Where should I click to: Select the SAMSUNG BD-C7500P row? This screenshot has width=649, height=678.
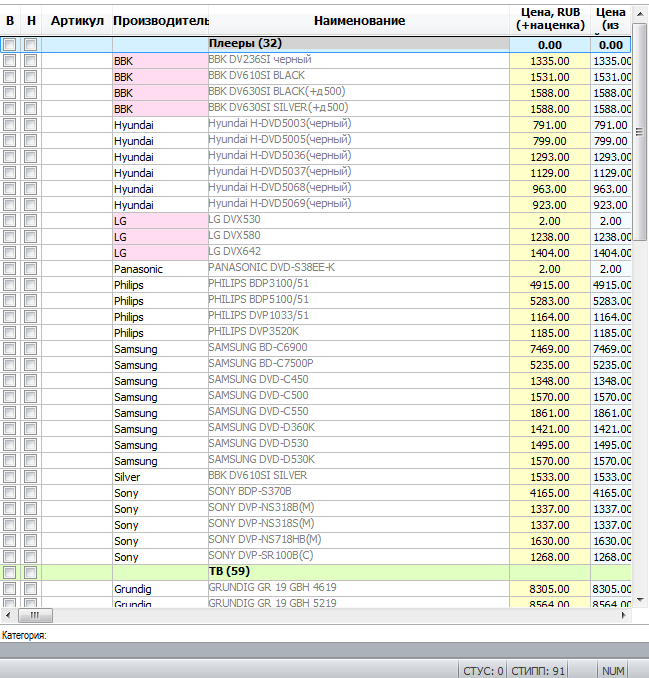pyautogui.click(x=315, y=365)
